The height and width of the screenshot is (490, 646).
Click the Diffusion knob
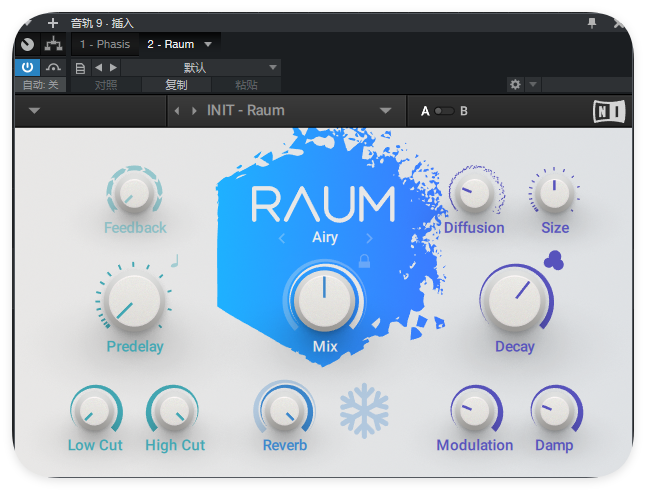(x=474, y=194)
